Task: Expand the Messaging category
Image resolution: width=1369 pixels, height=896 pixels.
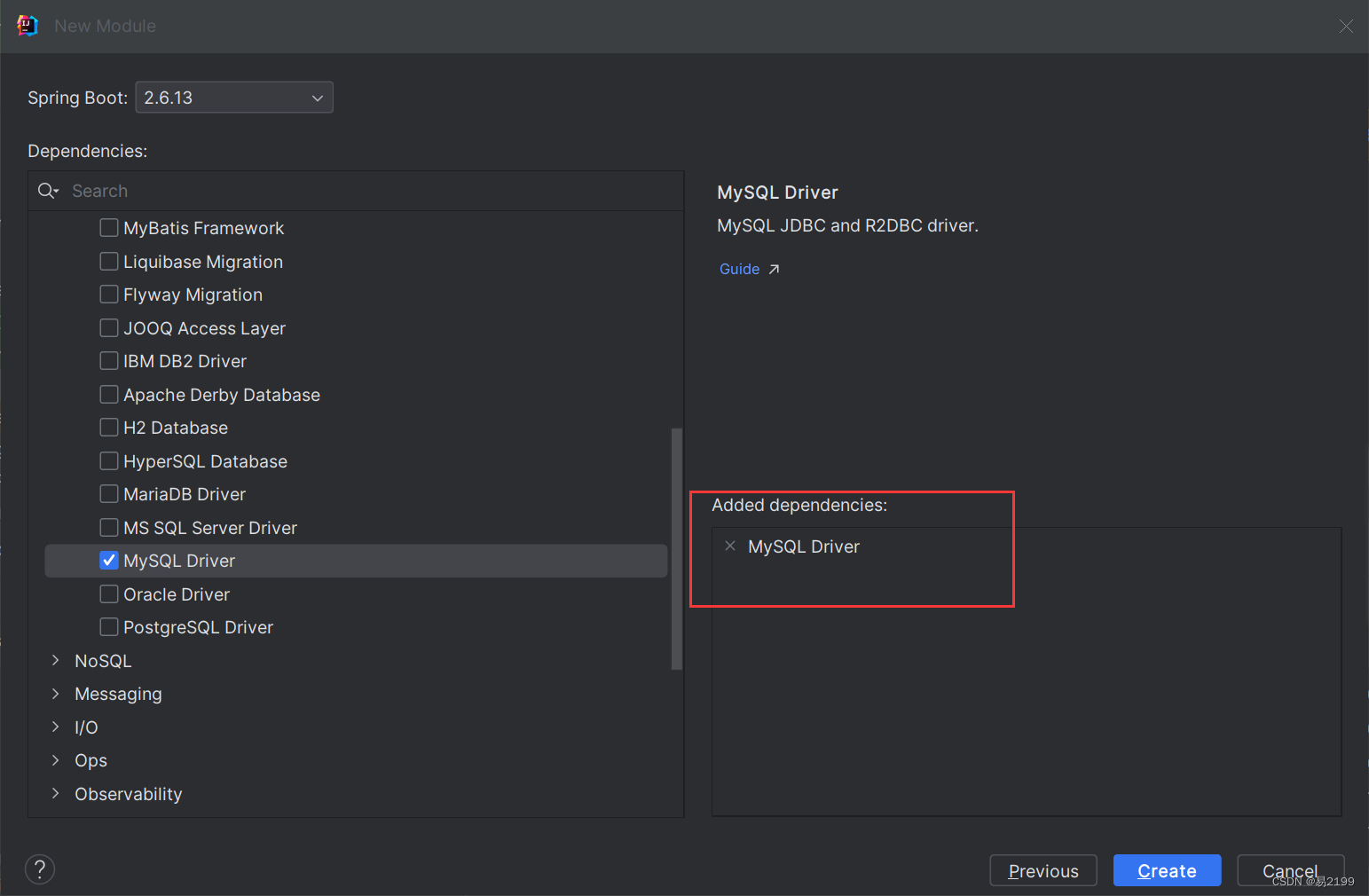Action: 56,693
